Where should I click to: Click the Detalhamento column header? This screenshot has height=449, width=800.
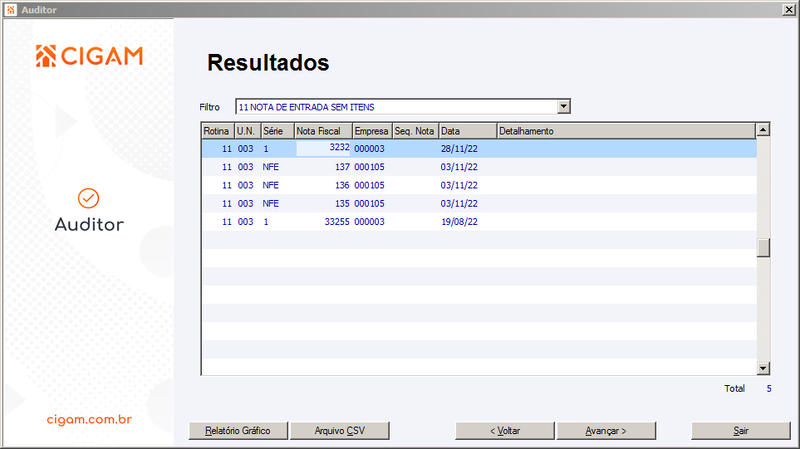click(626, 131)
